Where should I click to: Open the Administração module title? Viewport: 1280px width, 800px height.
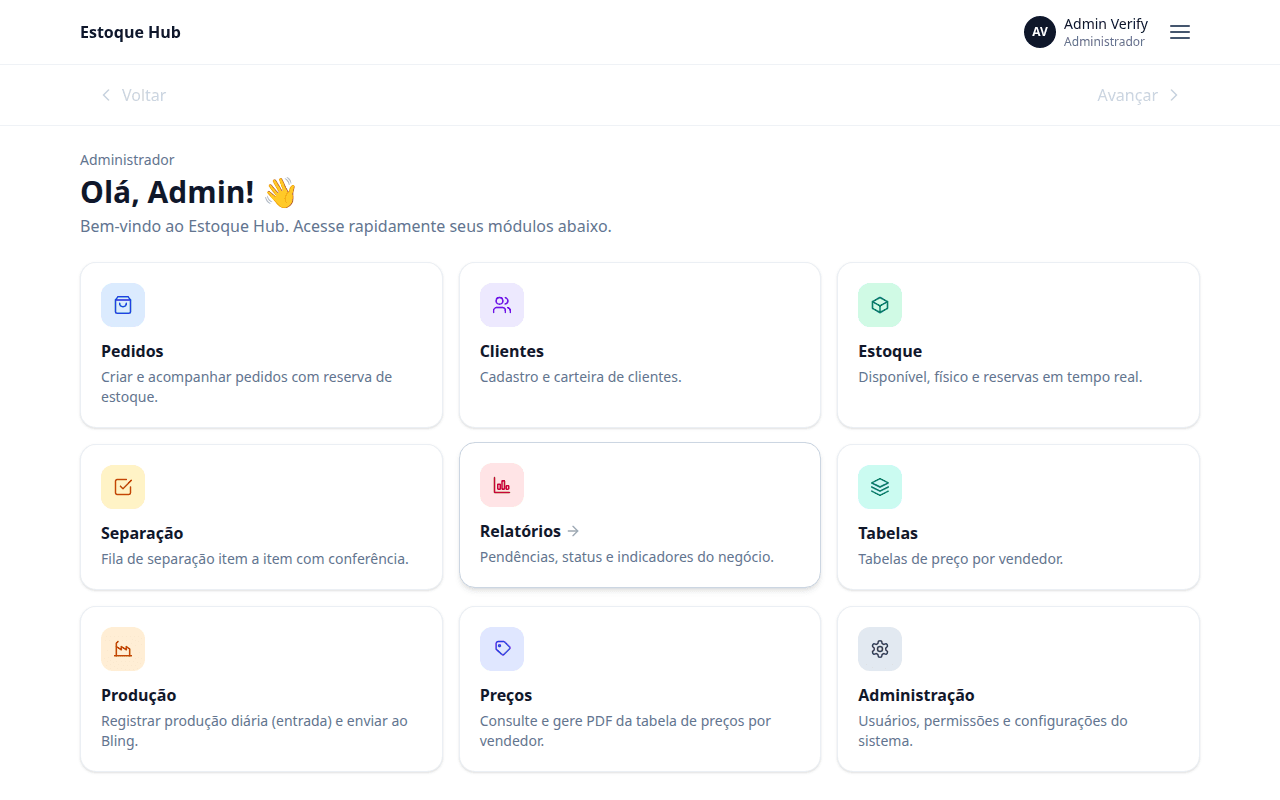coord(916,695)
